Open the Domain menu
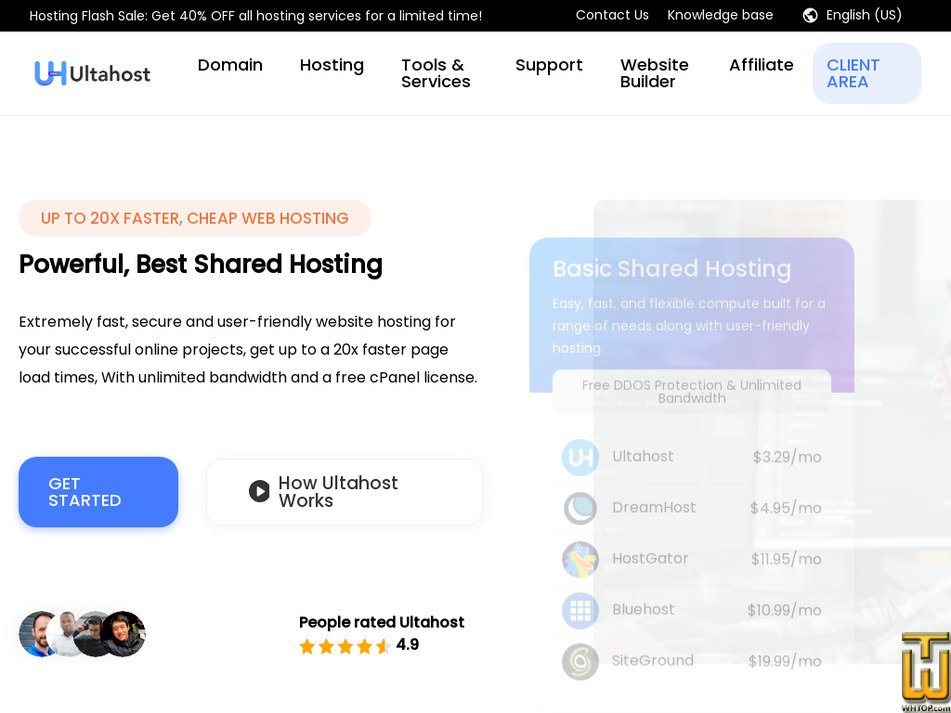 click(230, 65)
